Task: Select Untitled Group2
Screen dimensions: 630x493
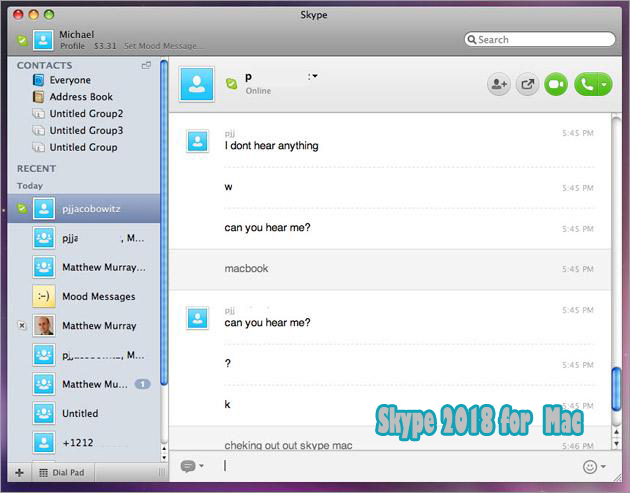Action: pyautogui.click(x=86, y=114)
